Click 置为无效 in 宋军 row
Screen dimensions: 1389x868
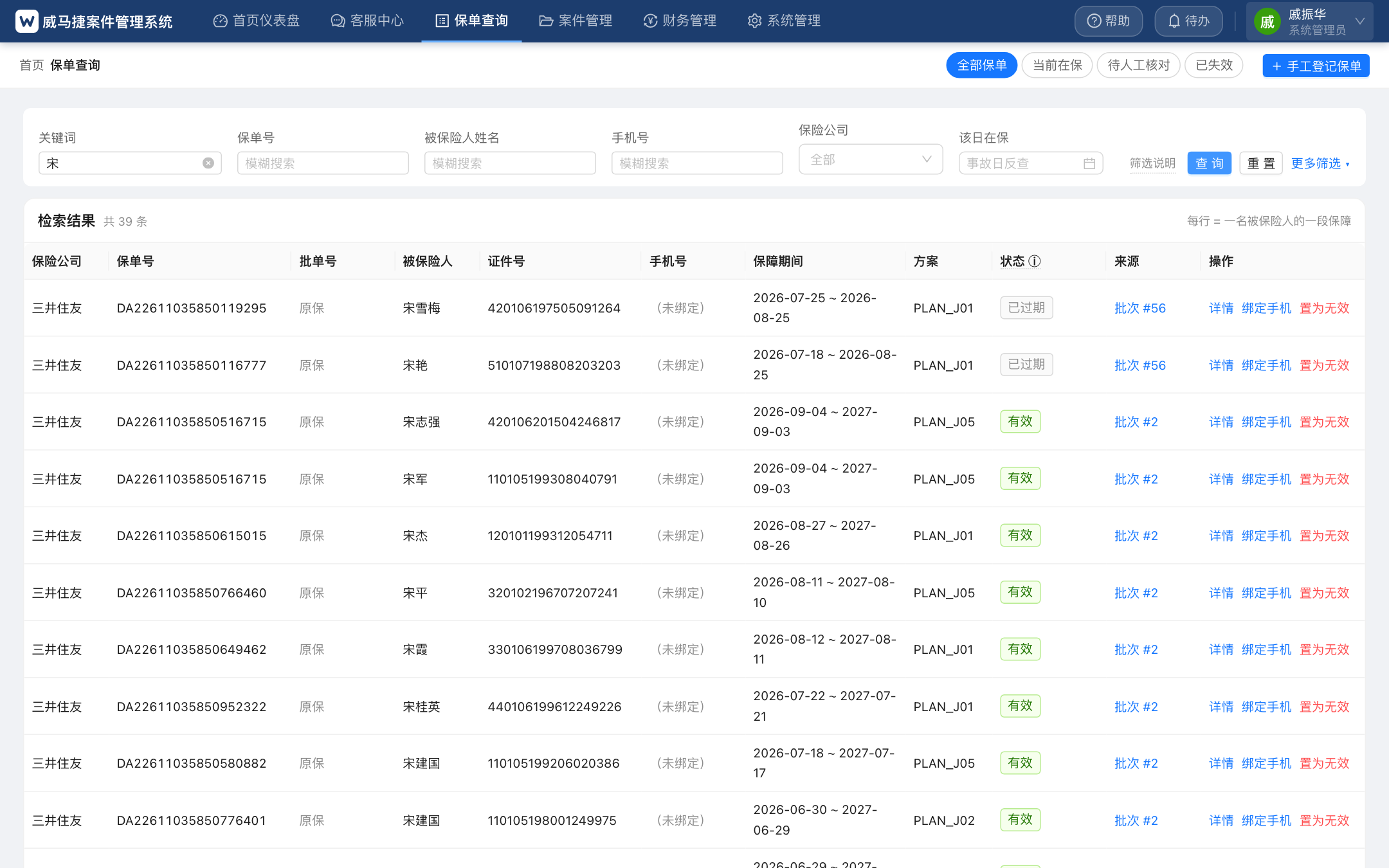coord(1324,479)
